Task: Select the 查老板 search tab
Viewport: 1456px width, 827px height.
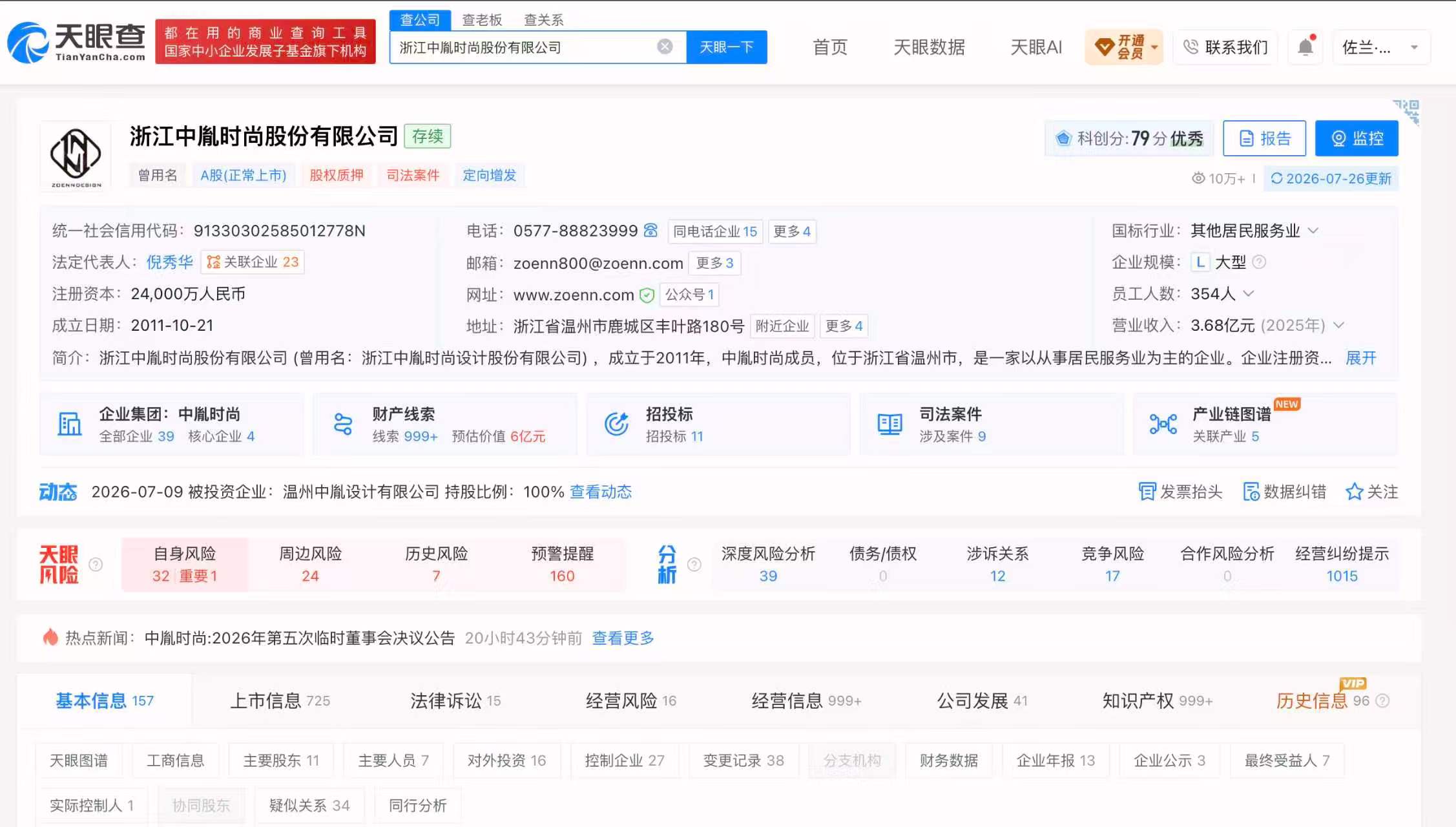Action: (482, 20)
